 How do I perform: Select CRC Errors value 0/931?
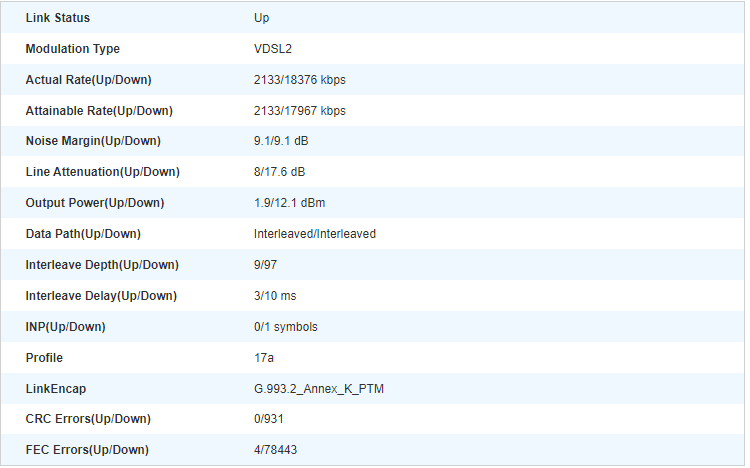pos(268,419)
